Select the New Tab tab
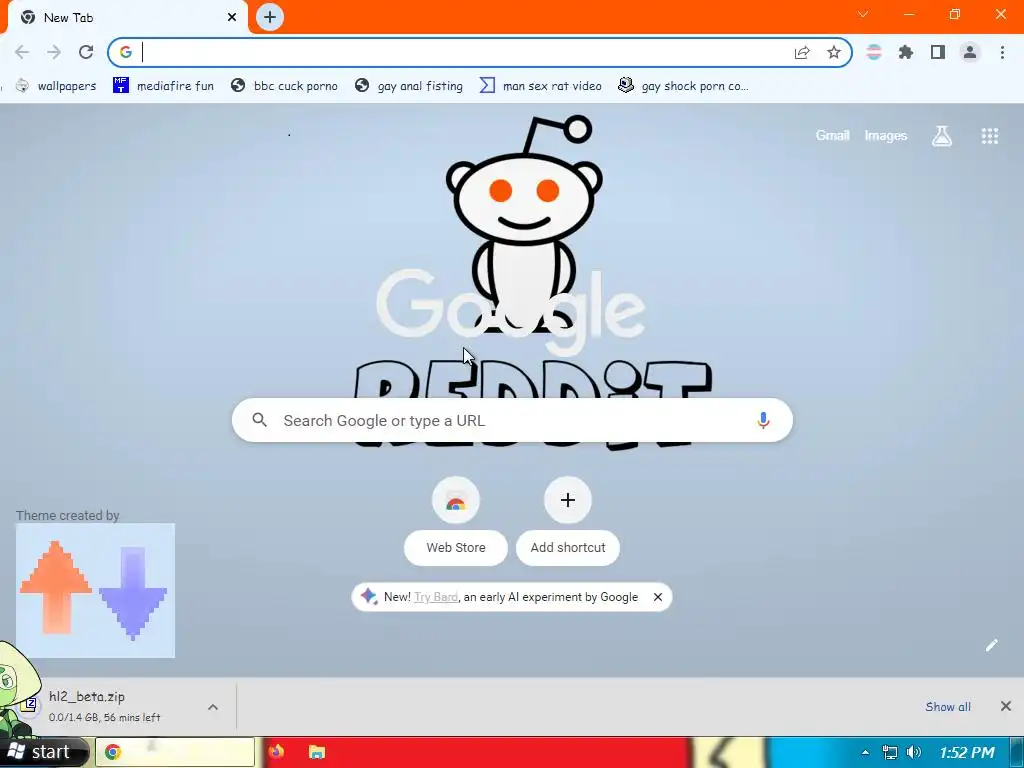Viewport: 1024px width, 768px height. tap(127, 18)
